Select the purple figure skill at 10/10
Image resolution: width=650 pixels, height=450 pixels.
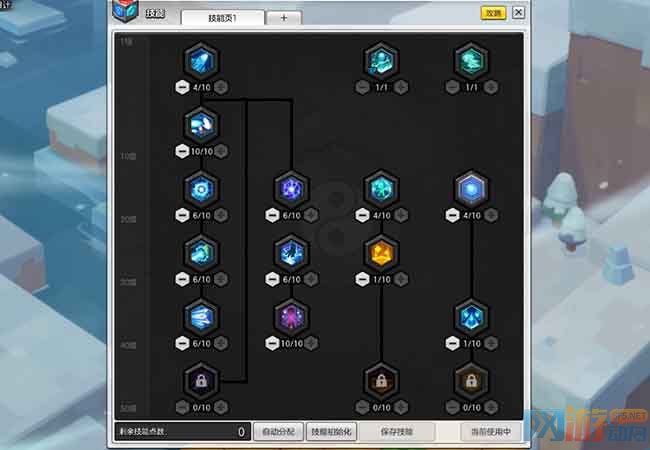(291, 317)
